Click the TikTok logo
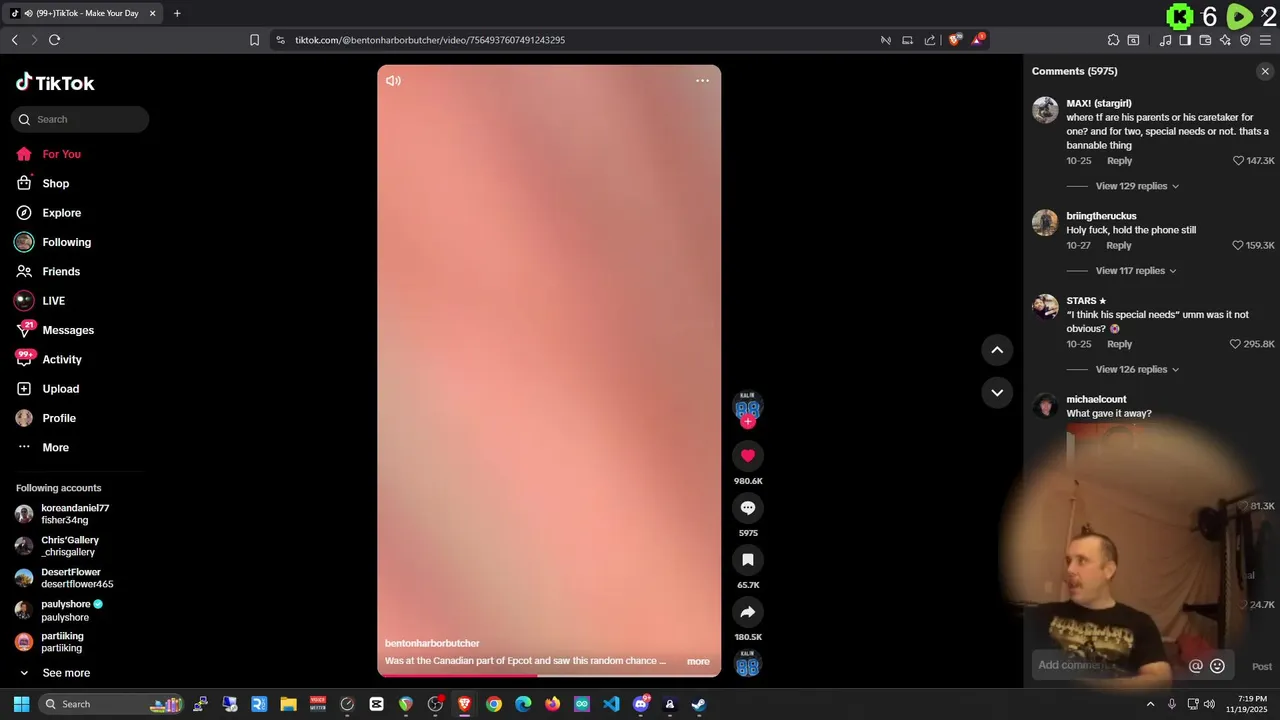The width and height of the screenshot is (1280, 720). point(55,83)
